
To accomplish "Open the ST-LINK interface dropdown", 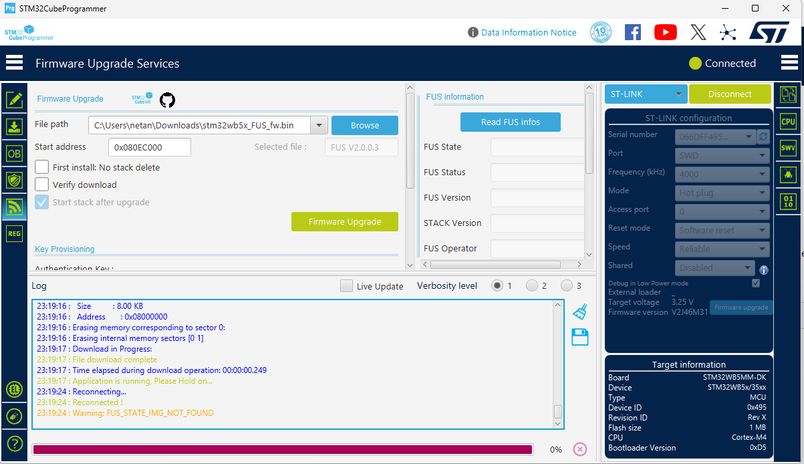I will [646, 94].
